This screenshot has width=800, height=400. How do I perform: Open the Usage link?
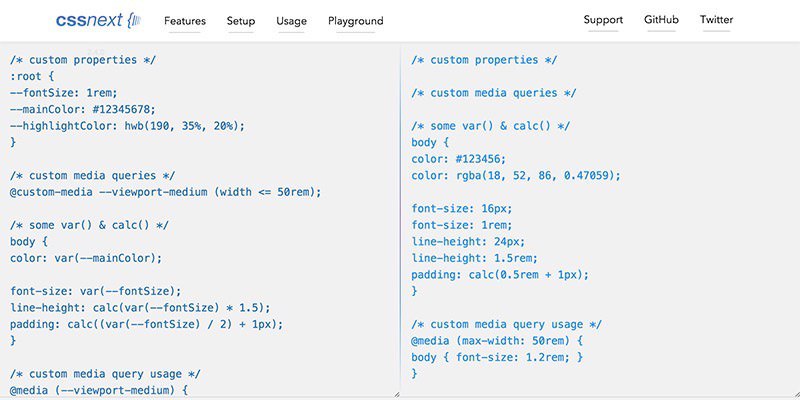[x=291, y=21]
